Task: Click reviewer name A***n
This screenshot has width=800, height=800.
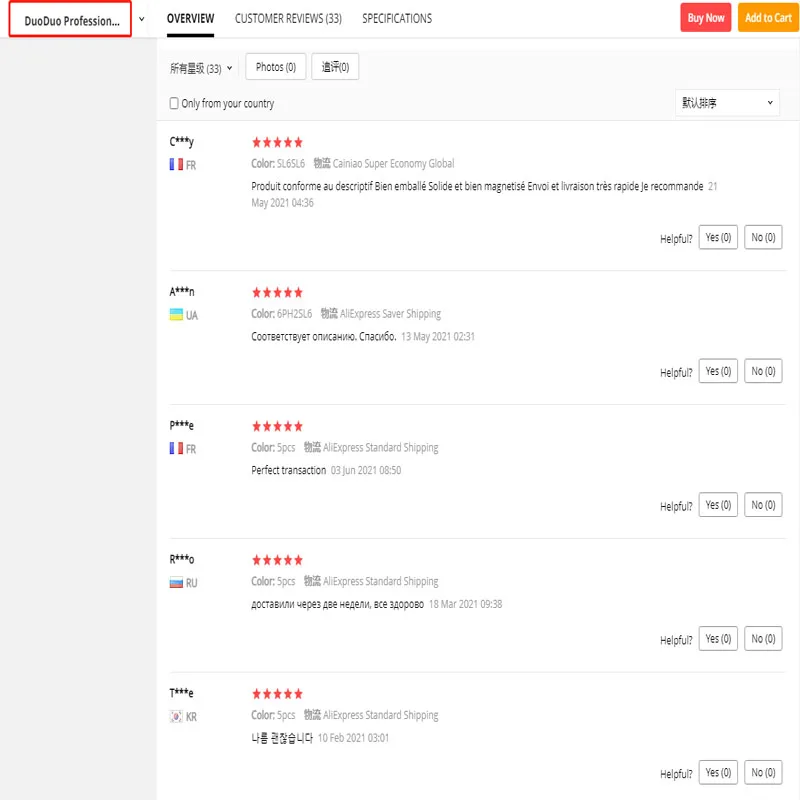Action: 182,291
